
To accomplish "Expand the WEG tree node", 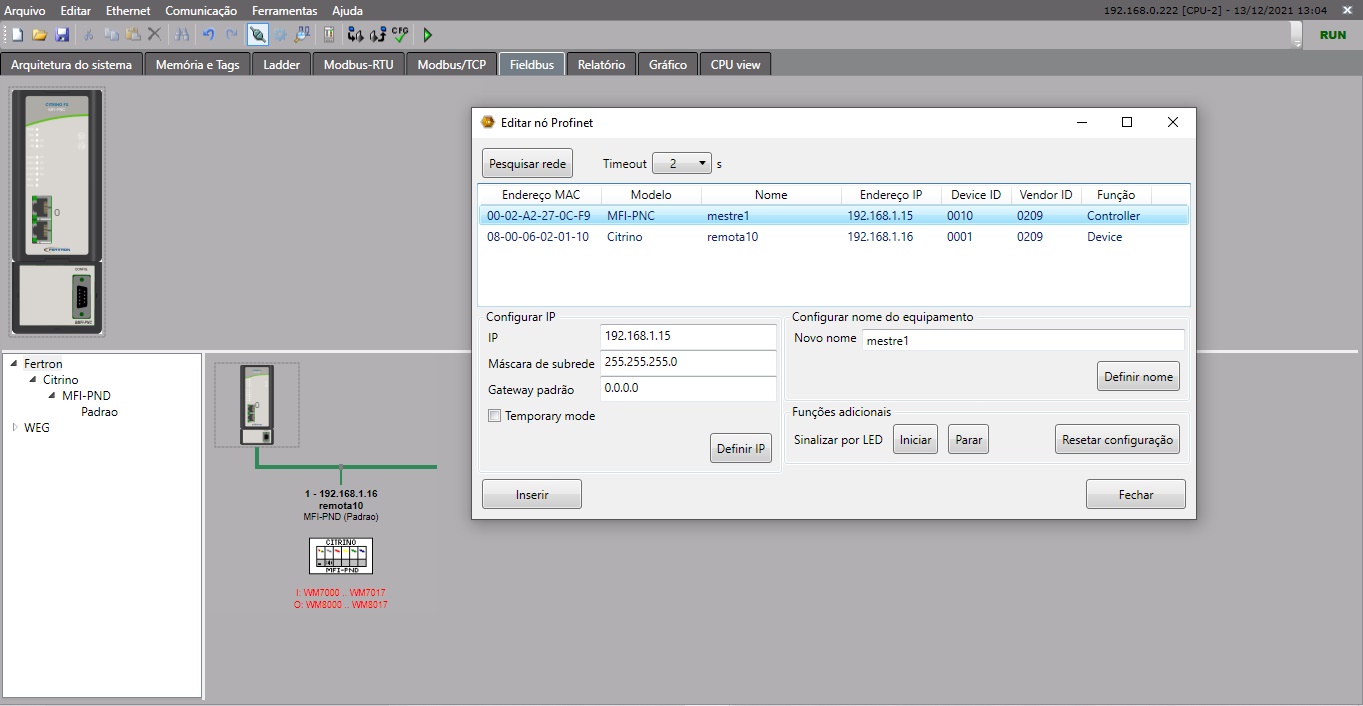I will coord(14,428).
